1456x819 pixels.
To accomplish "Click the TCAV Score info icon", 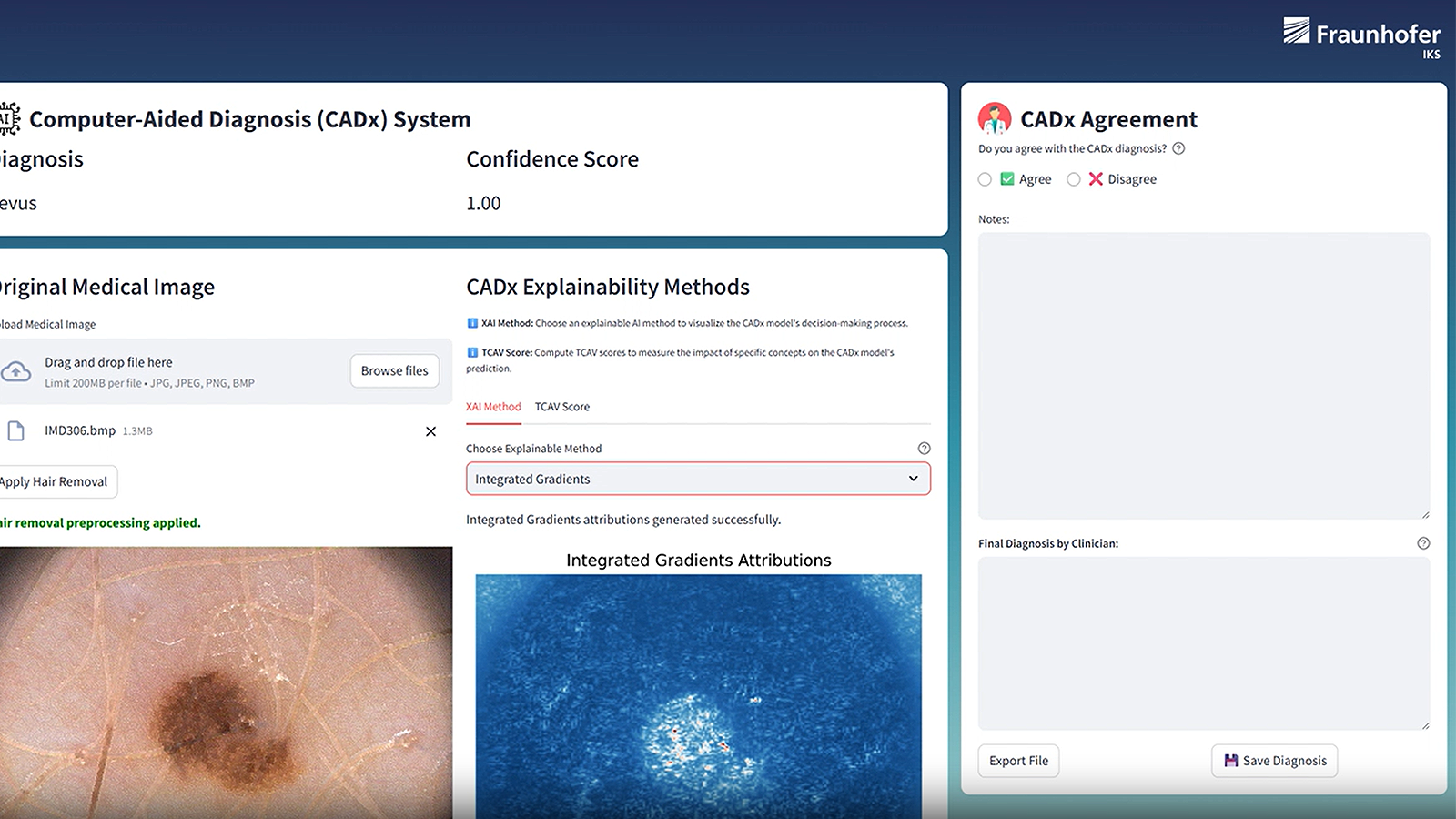I will (472, 352).
